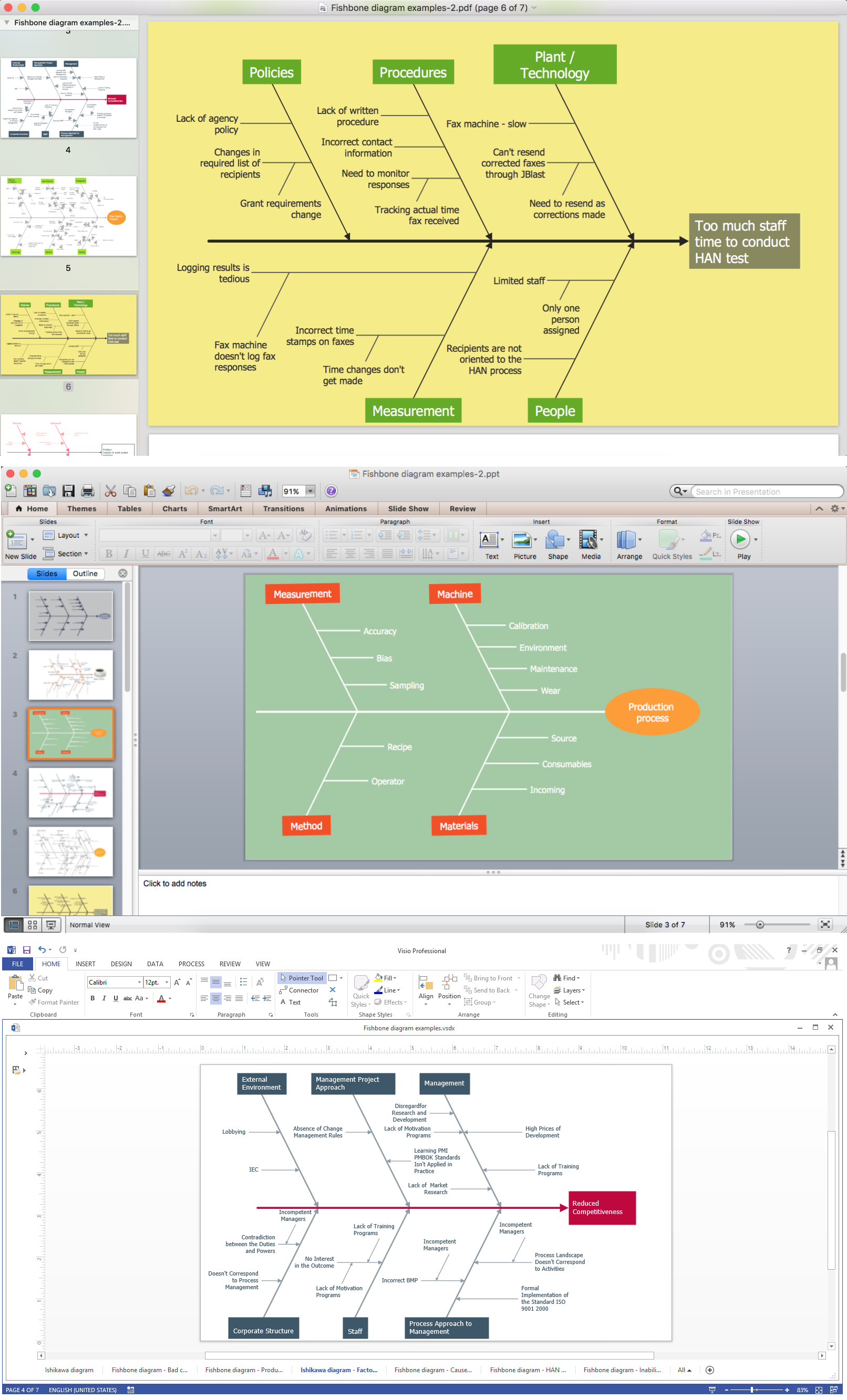Click fit slide to window icon in PowerPoint
The width and height of the screenshot is (847, 1400).
tap(825, 924)
